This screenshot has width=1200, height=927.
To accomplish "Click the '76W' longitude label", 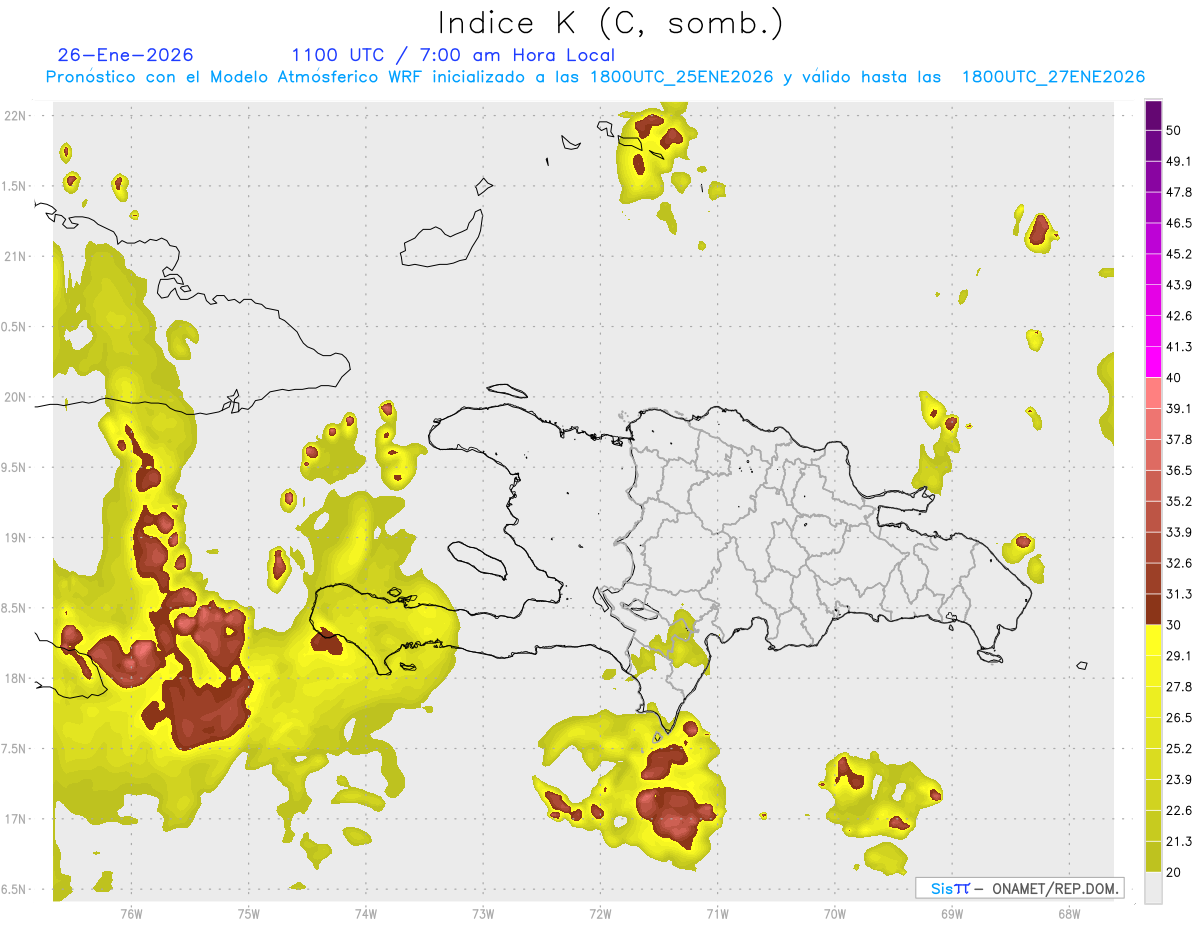I will click(131, 914).
